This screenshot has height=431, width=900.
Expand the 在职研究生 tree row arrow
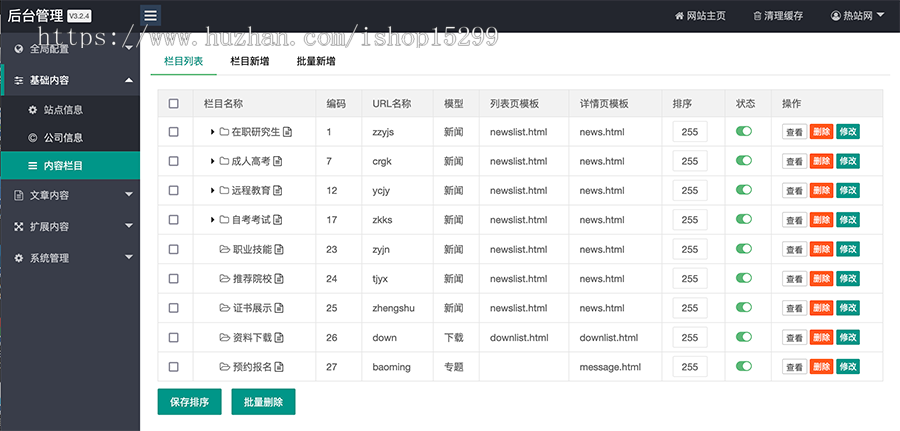[x=212, y=132]
